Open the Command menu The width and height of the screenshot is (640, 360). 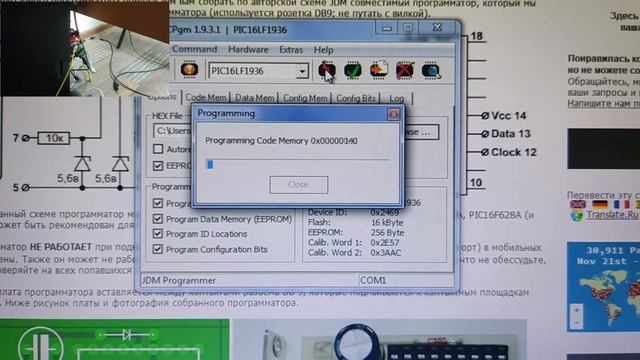point(194,49)
